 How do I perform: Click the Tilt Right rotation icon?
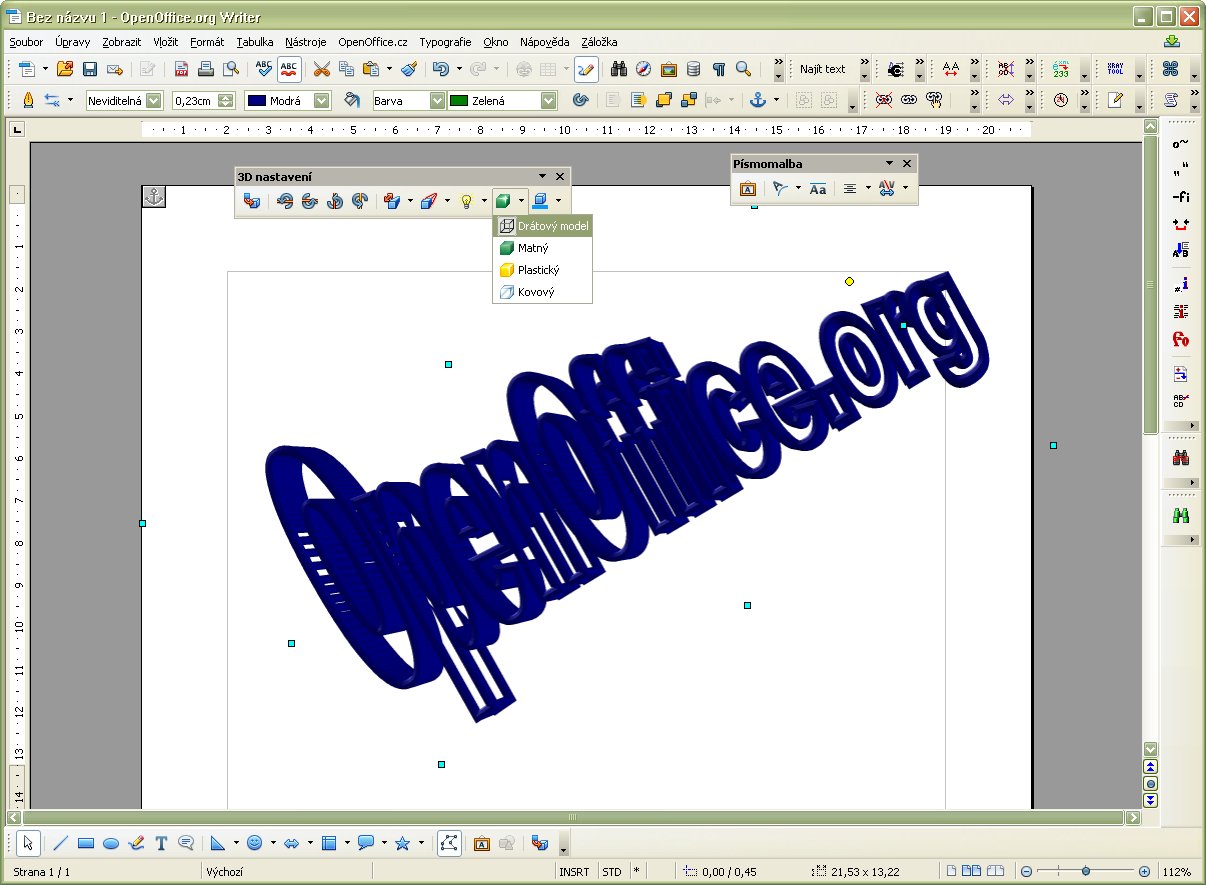(x=360, y=201)
